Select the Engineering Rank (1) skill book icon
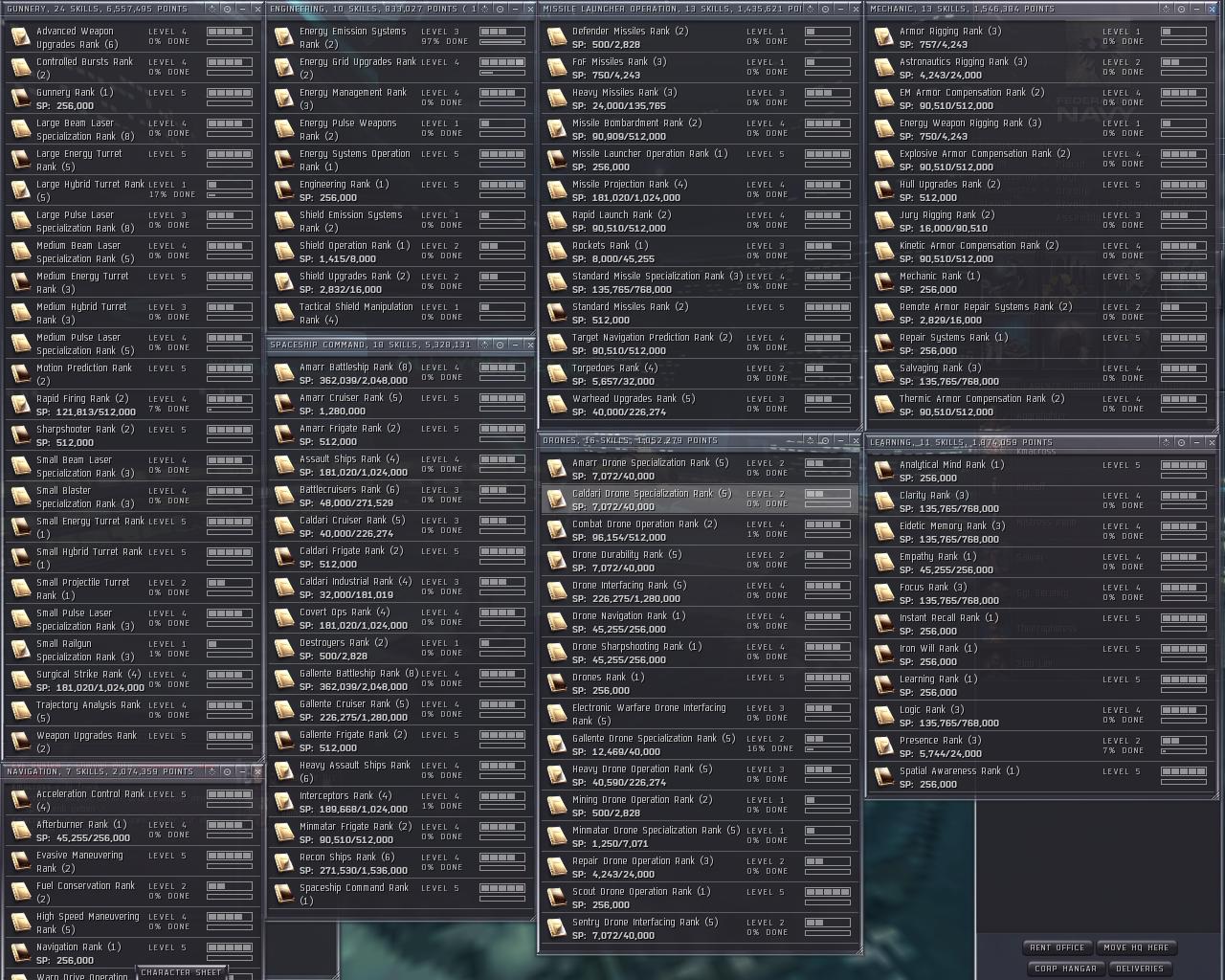Viewport: 1225px width, 980px height. pyautogui.click(x=283, y=190)
